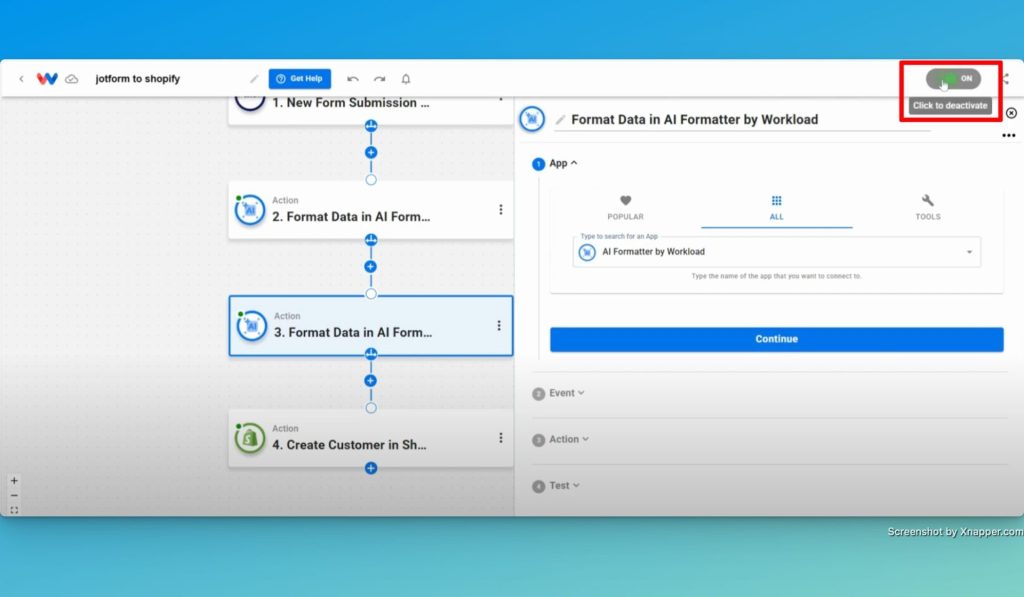Select step 2 Format Data in AI Formatter
The image size is (1024, 597).
coord(370,210)
